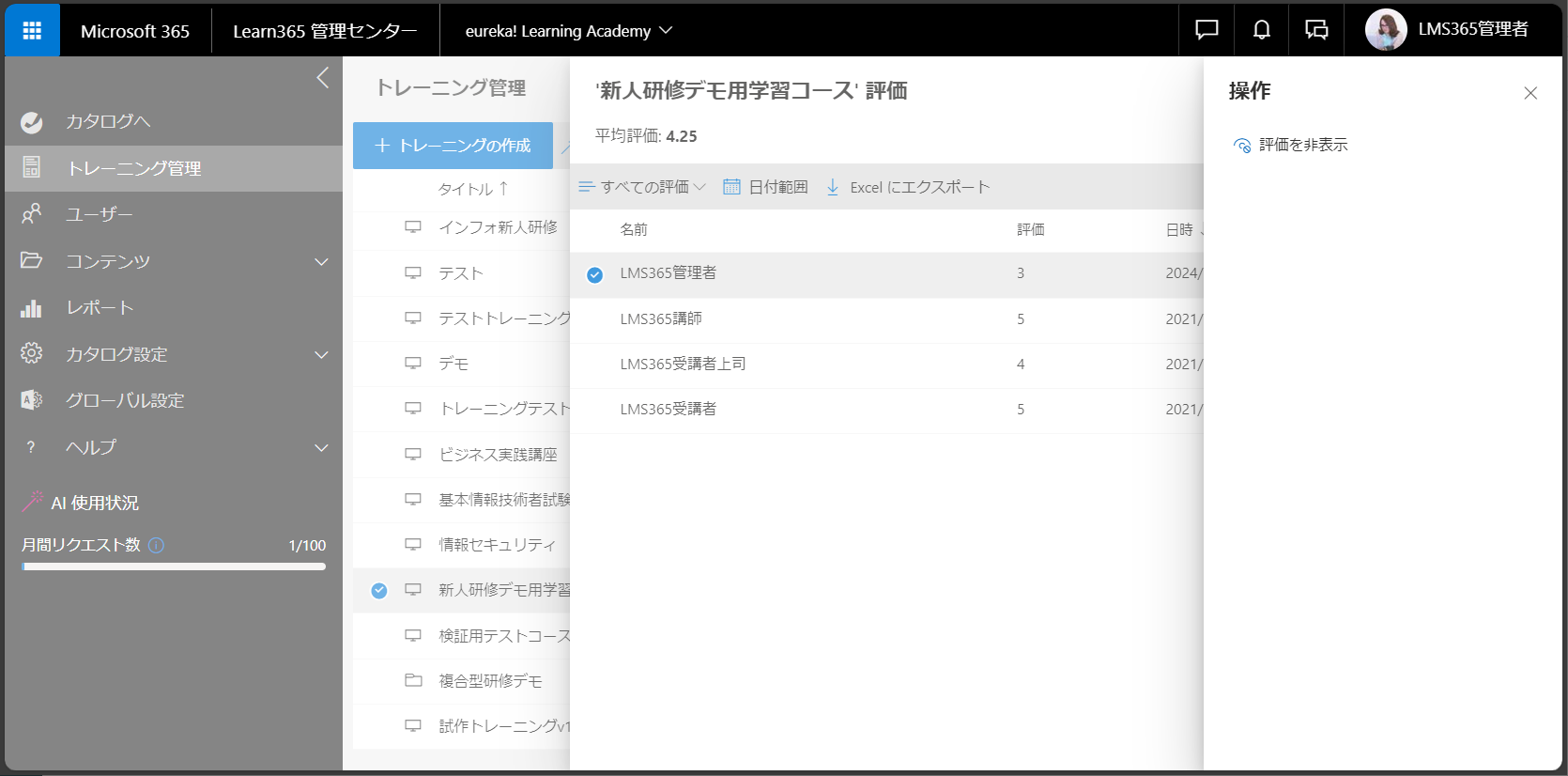Sort the list by タイトル column

pos(473,189)
